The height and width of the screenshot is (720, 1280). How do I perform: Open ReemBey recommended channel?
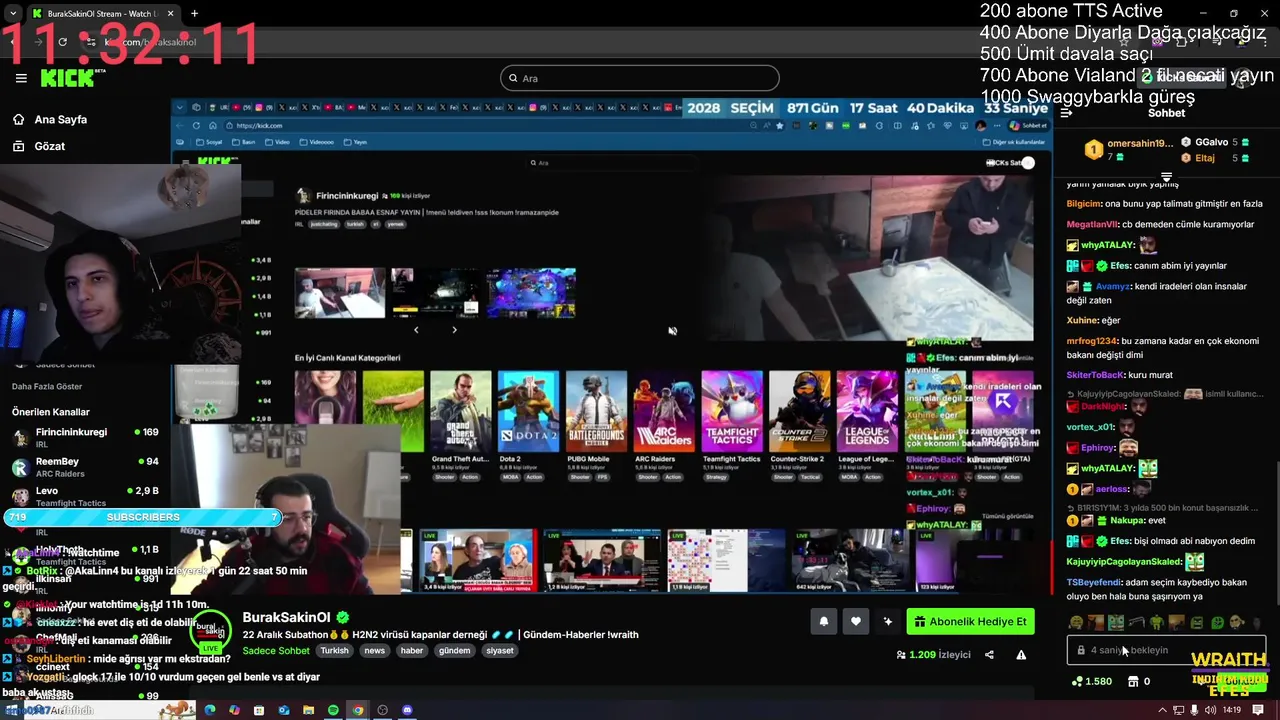click(85, 467)
